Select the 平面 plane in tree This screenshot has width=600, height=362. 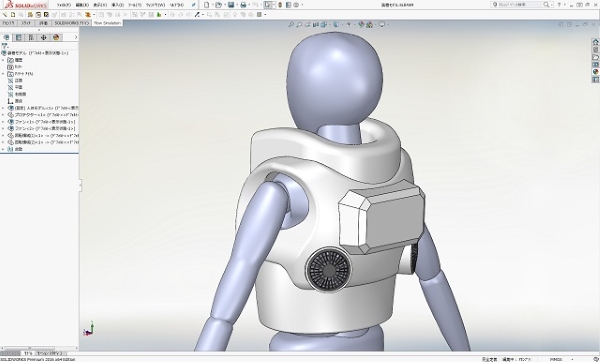(x=19, y=87)
